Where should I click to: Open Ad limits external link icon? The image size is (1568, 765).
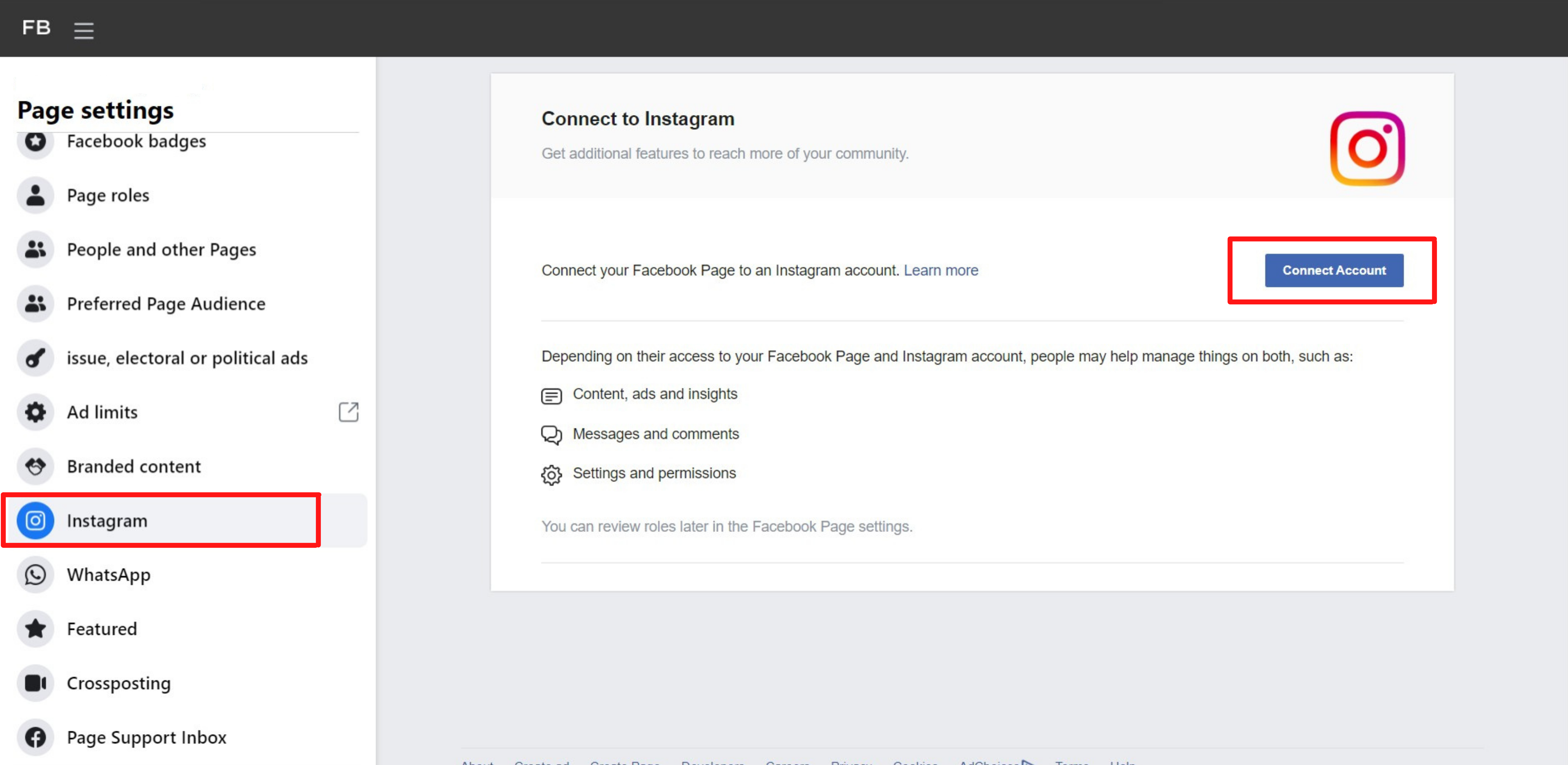tap(348, 412)
